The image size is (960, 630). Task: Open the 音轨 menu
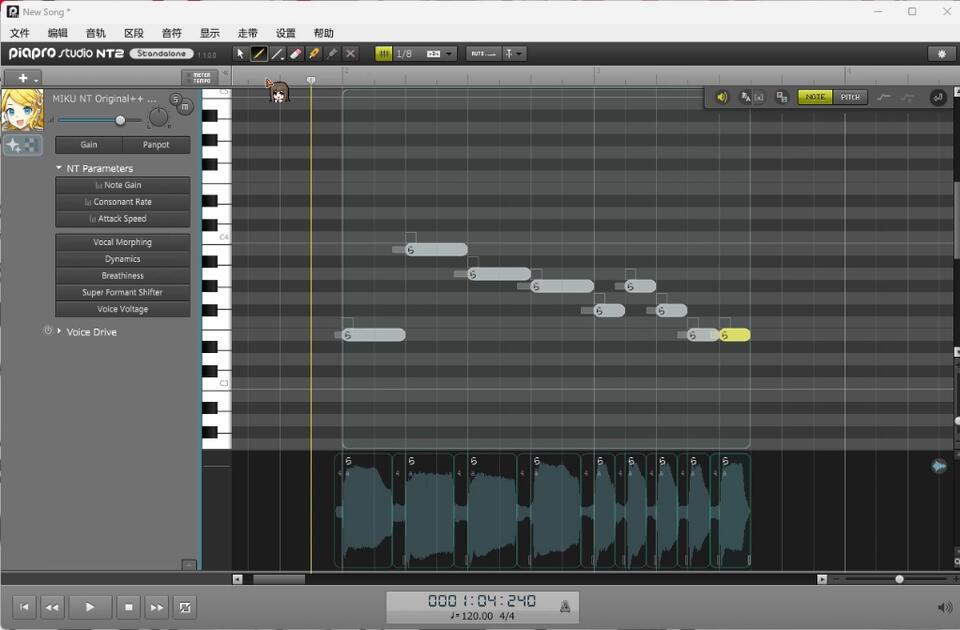coord(96,33)
